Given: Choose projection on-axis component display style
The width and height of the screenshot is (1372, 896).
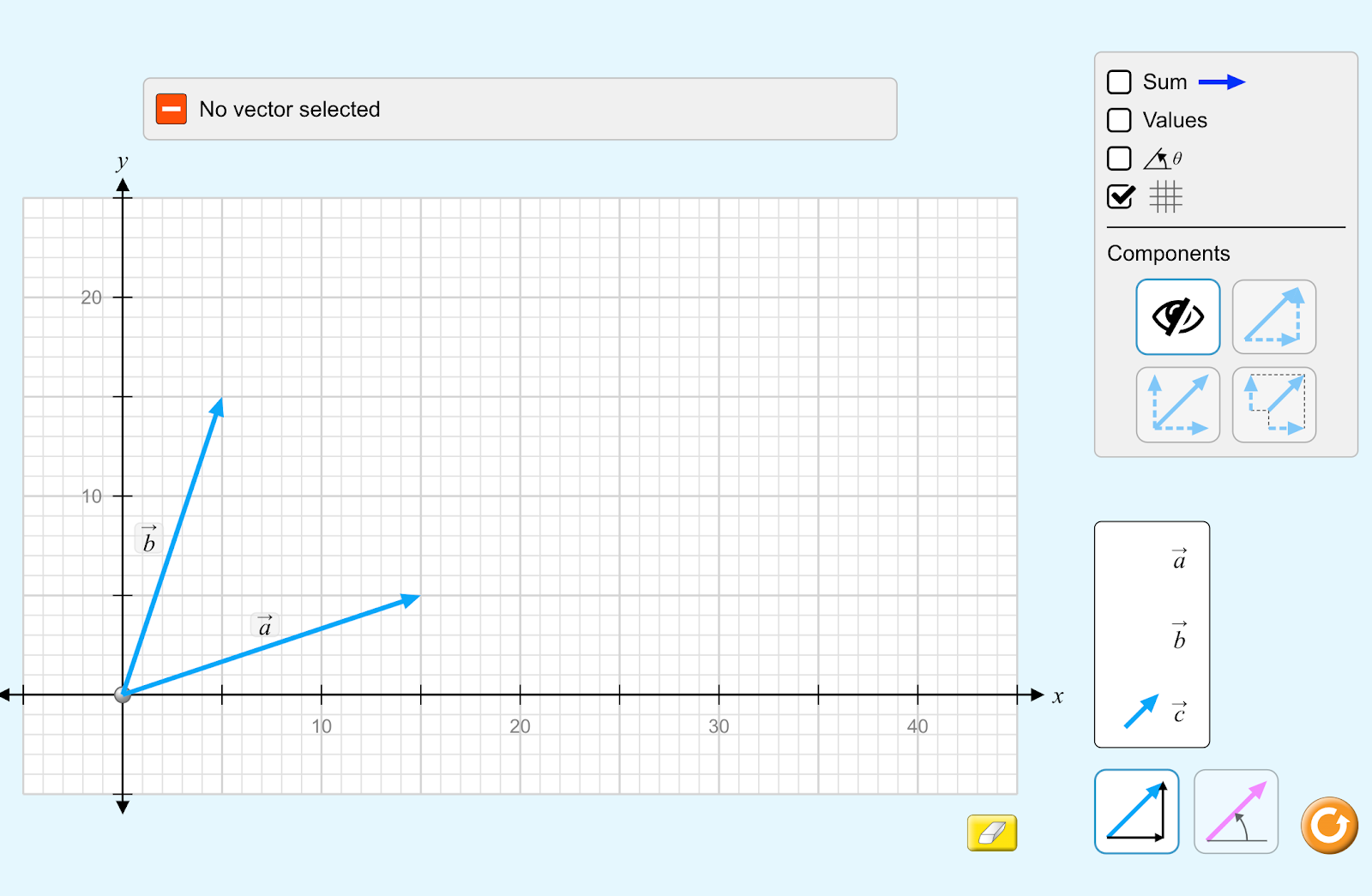Looking at the screenshot, I should tap(1273, 405).
